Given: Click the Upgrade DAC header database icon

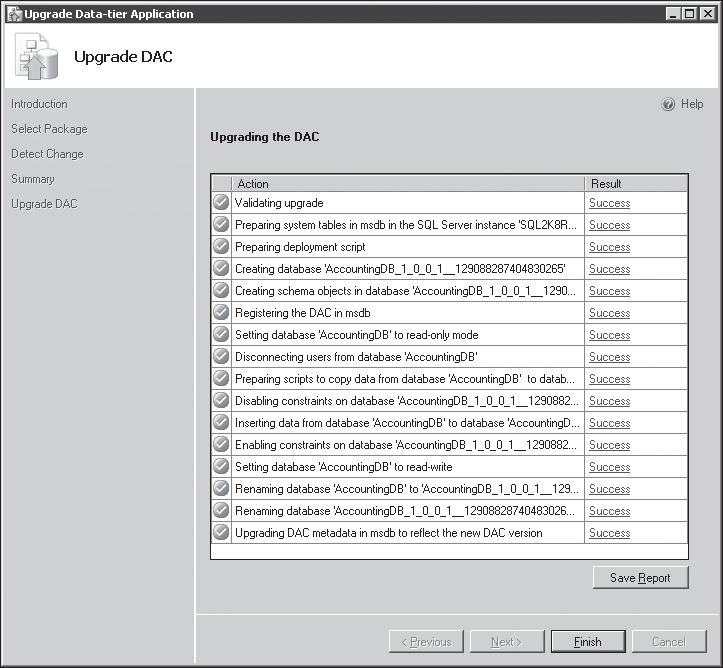Looking at the screenshot, I should point(36,56).
